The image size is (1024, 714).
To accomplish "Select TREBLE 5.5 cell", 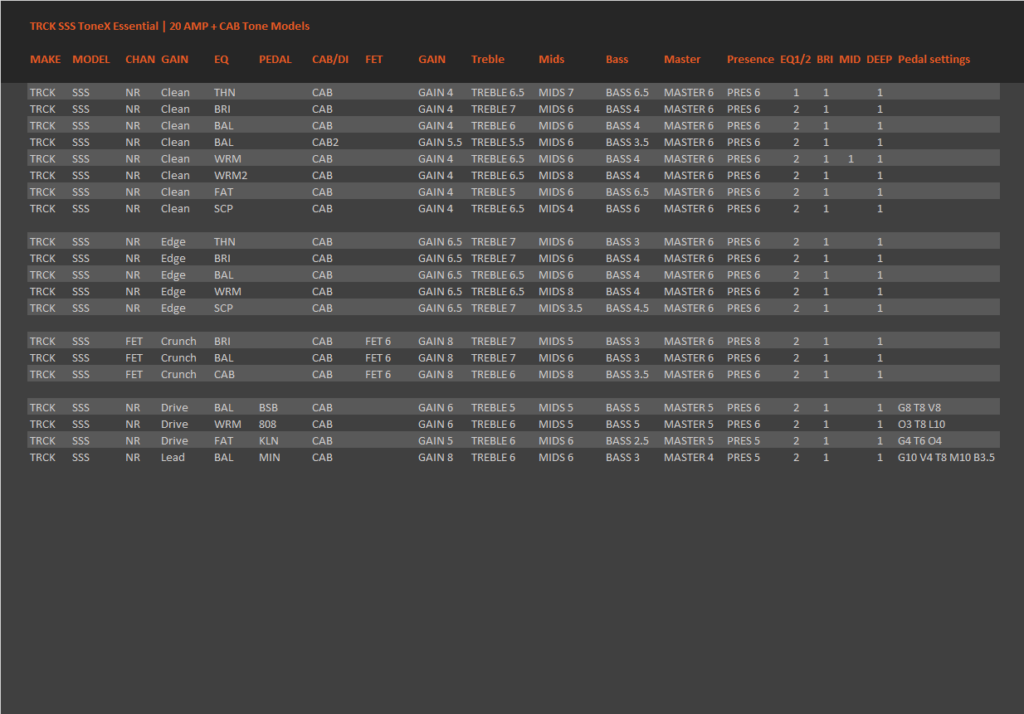I will pos(497,142).
